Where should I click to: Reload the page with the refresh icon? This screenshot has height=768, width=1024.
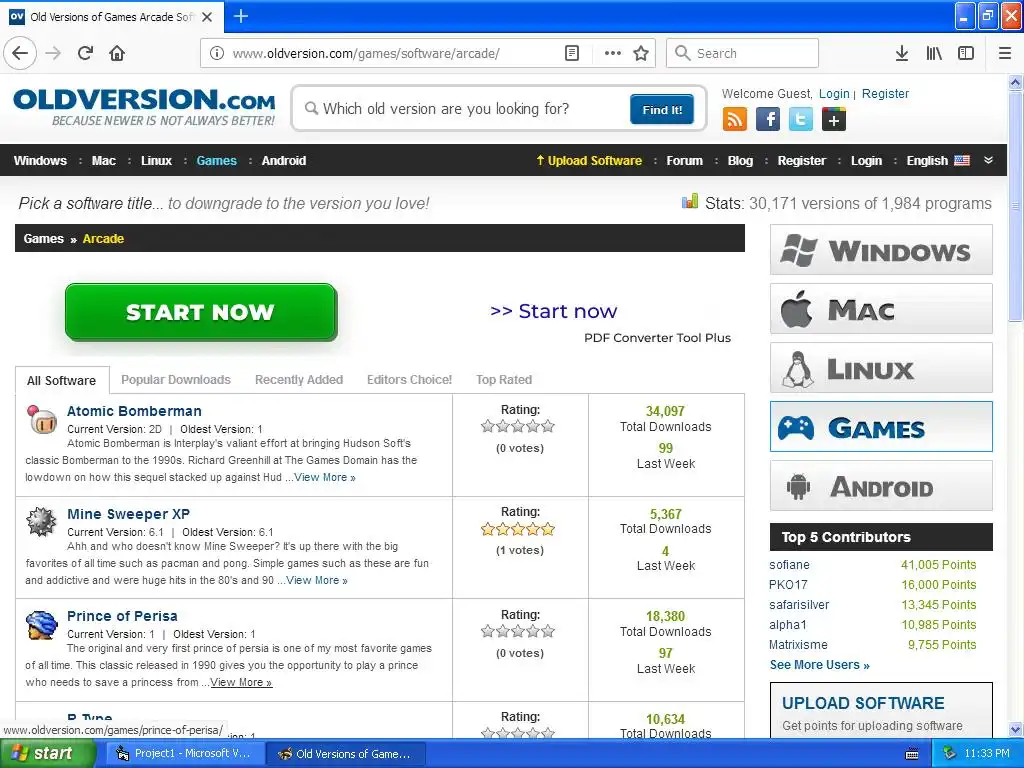coord(85,53)
